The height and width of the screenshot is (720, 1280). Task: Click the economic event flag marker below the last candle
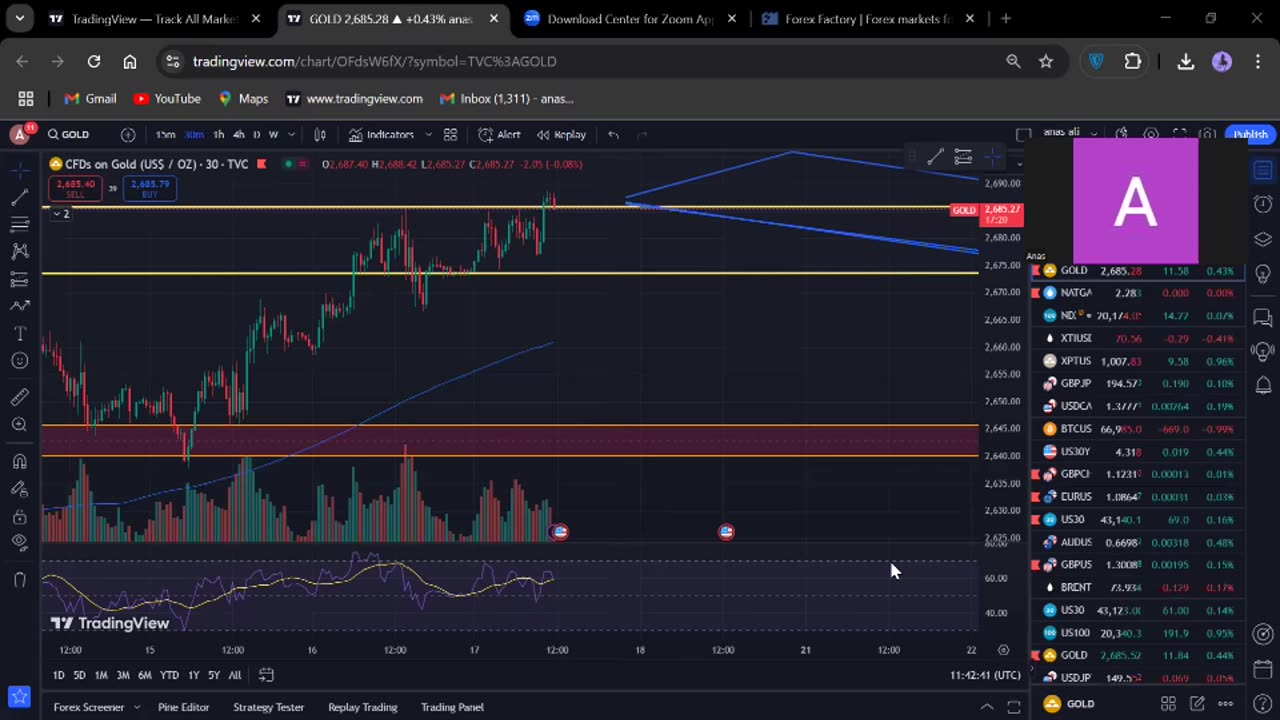pyautogui.click(x=560, y=532)
